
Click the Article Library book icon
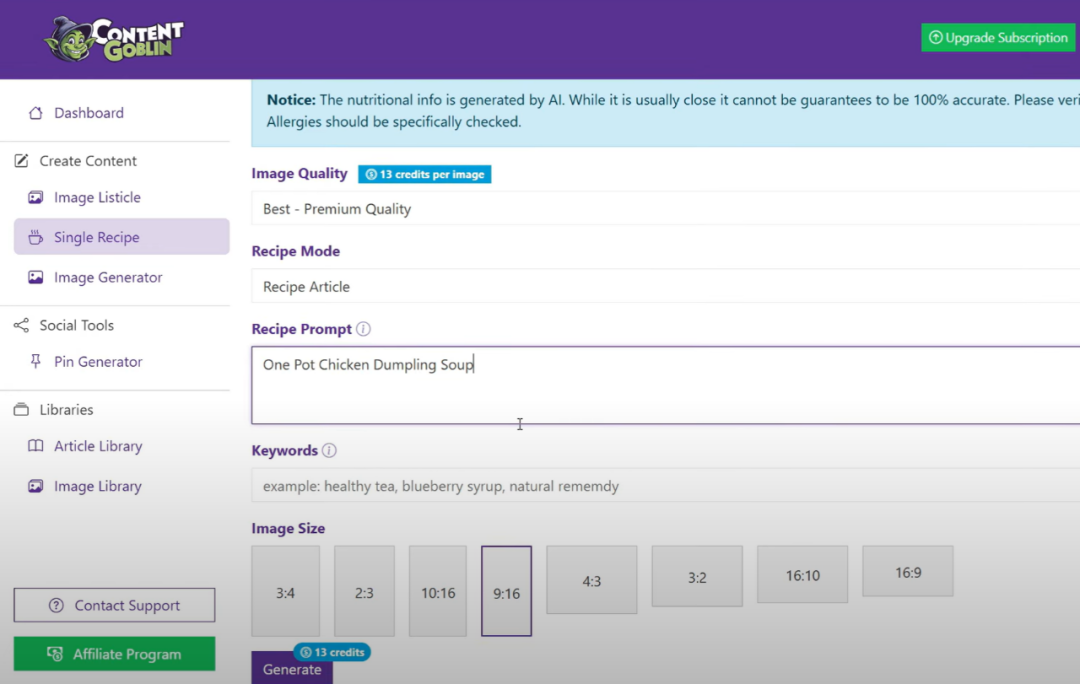click(36, 446)
